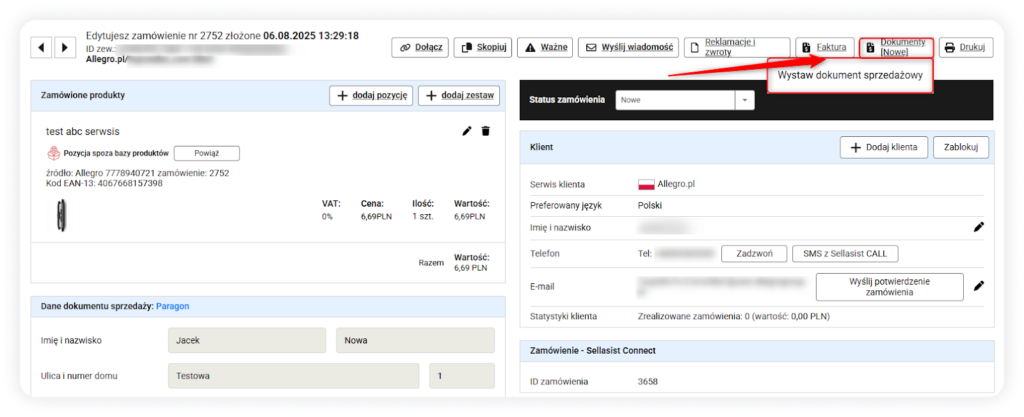The height and width of the screenshot is (417, 1024).
Task: Select Wystaw dokument sprzedażowy menu item
Action: [849, 77]
